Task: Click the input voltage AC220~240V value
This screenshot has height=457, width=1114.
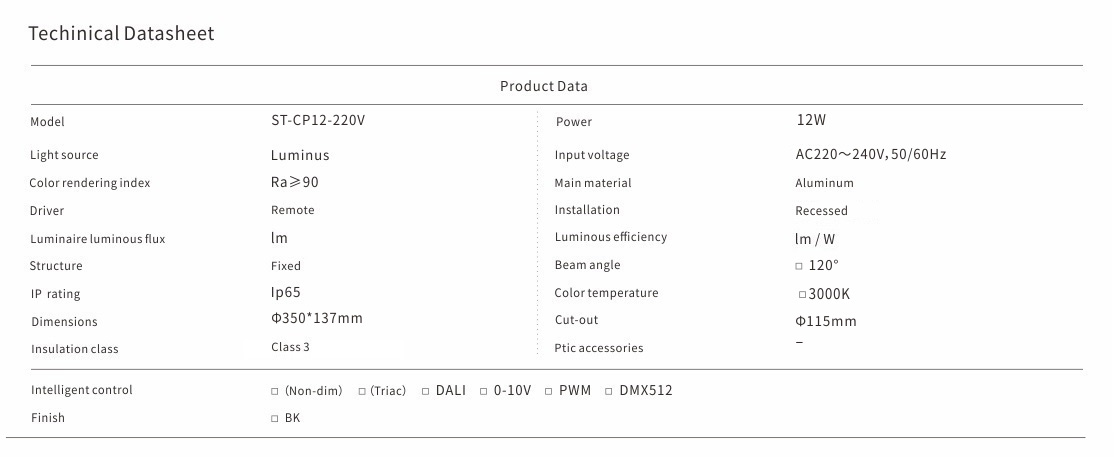Action: tap(870, 155)
